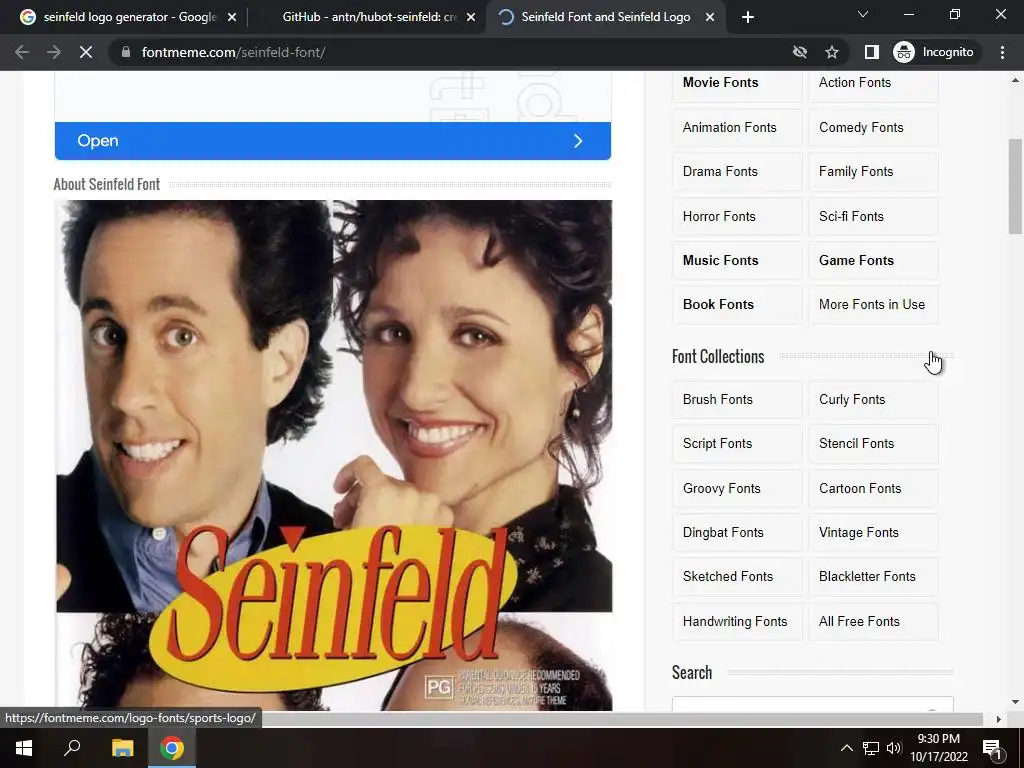
Task: Open the notification center icon
Action: 993,748
